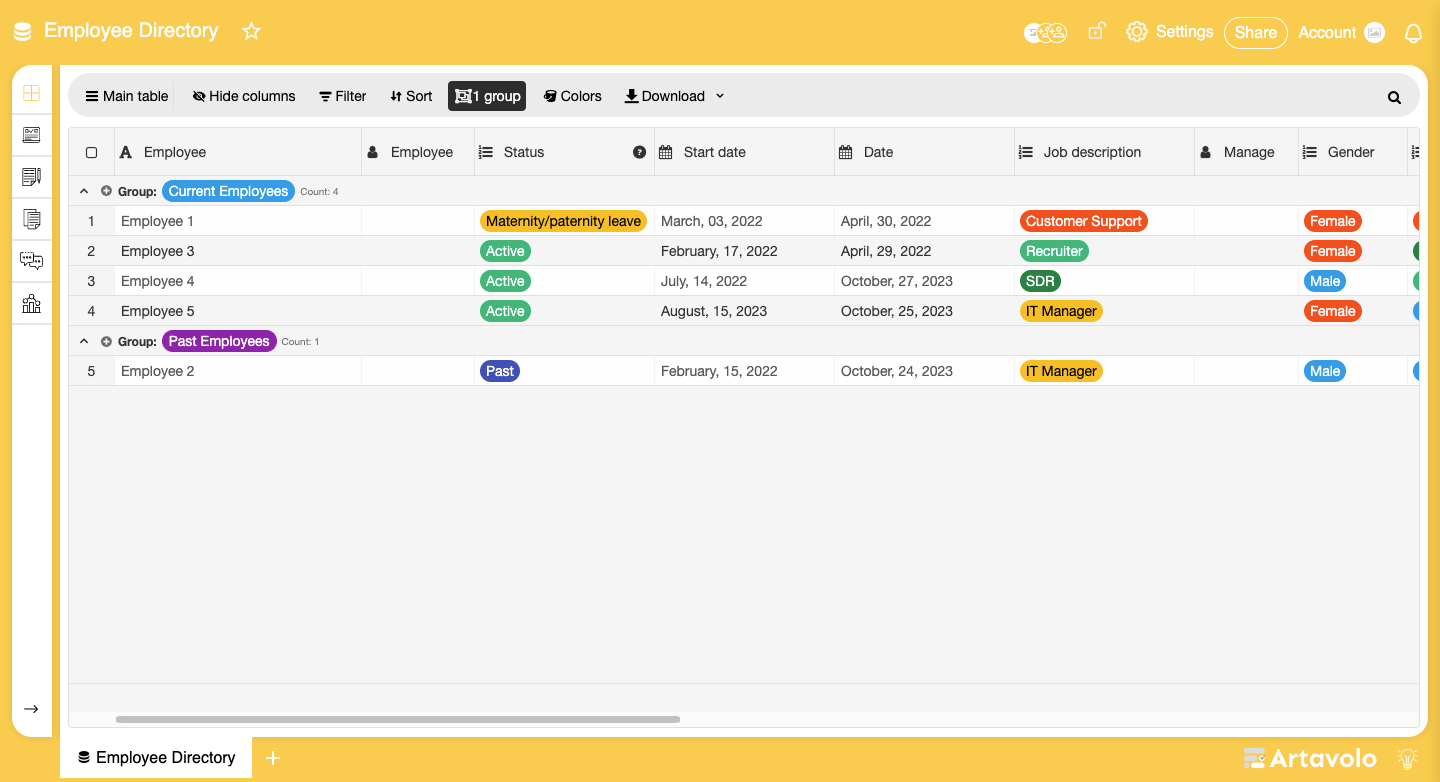Screen dimensions: 1440x782
Task: Open the stacked pages icon in left sidebar
Action: click(x=31, y=219)
